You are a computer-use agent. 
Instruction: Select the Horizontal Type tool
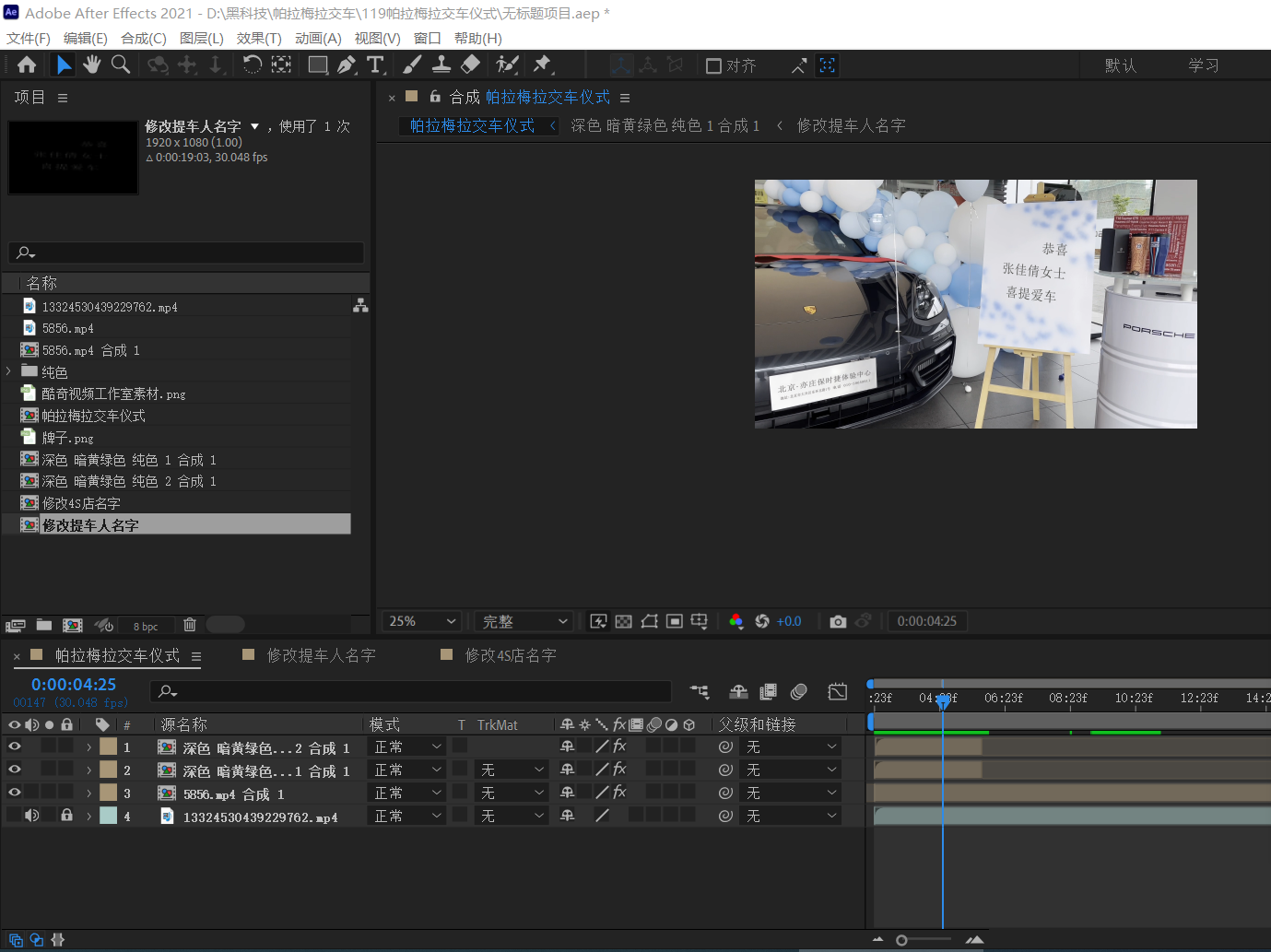375,65
